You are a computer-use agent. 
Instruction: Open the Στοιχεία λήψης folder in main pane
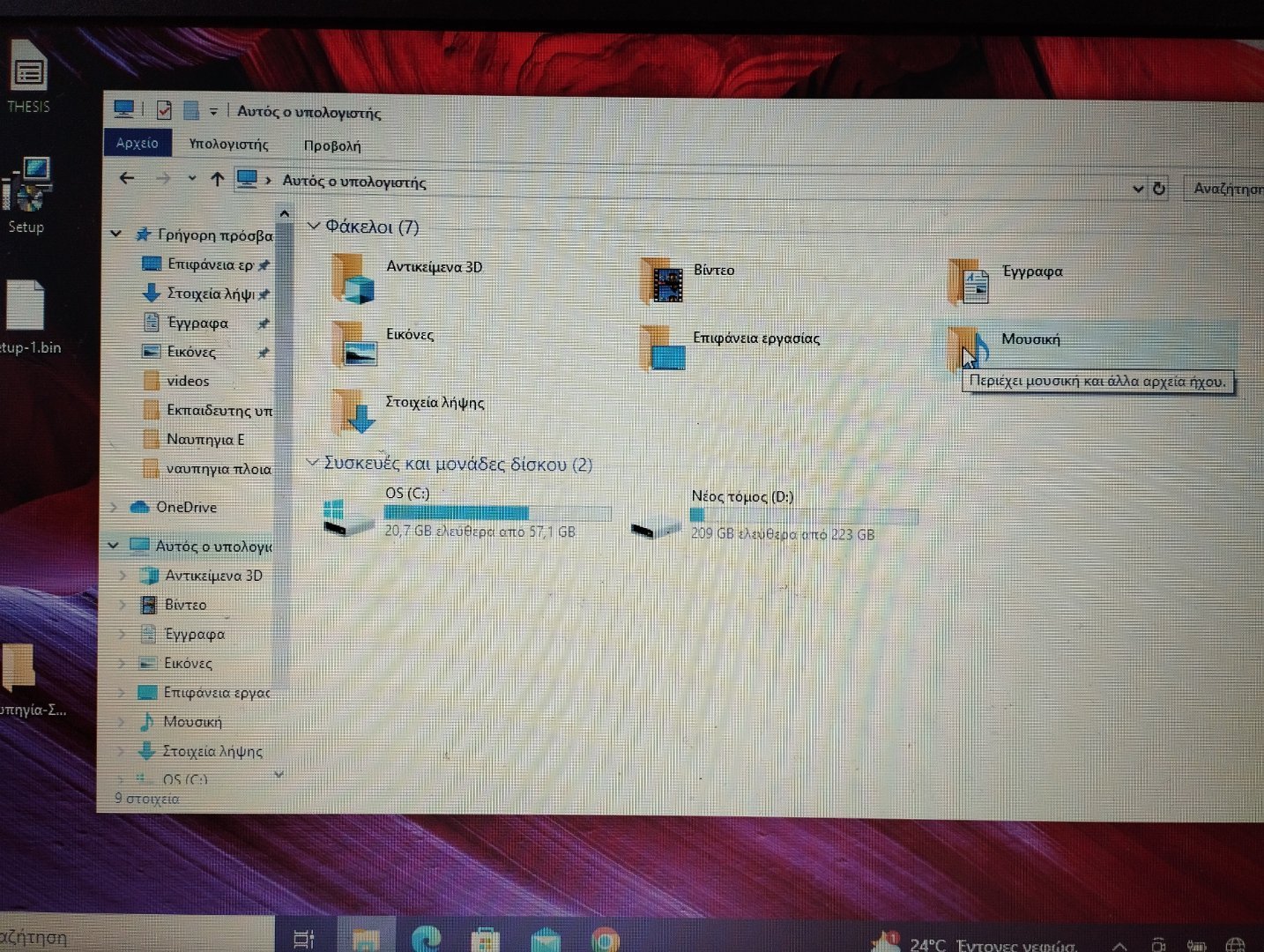(354, 412)
